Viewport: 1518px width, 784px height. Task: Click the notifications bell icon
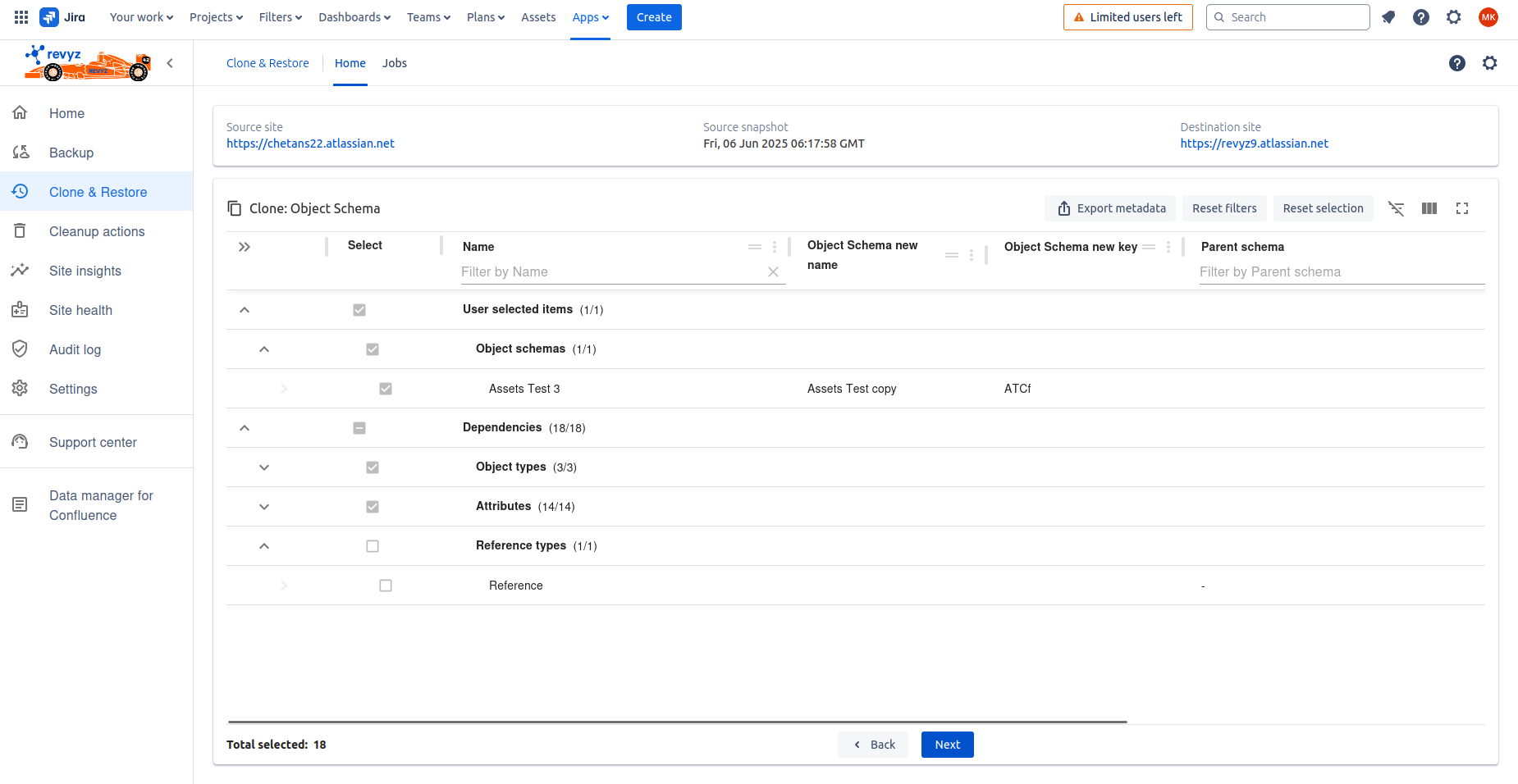click(1388, 17)
